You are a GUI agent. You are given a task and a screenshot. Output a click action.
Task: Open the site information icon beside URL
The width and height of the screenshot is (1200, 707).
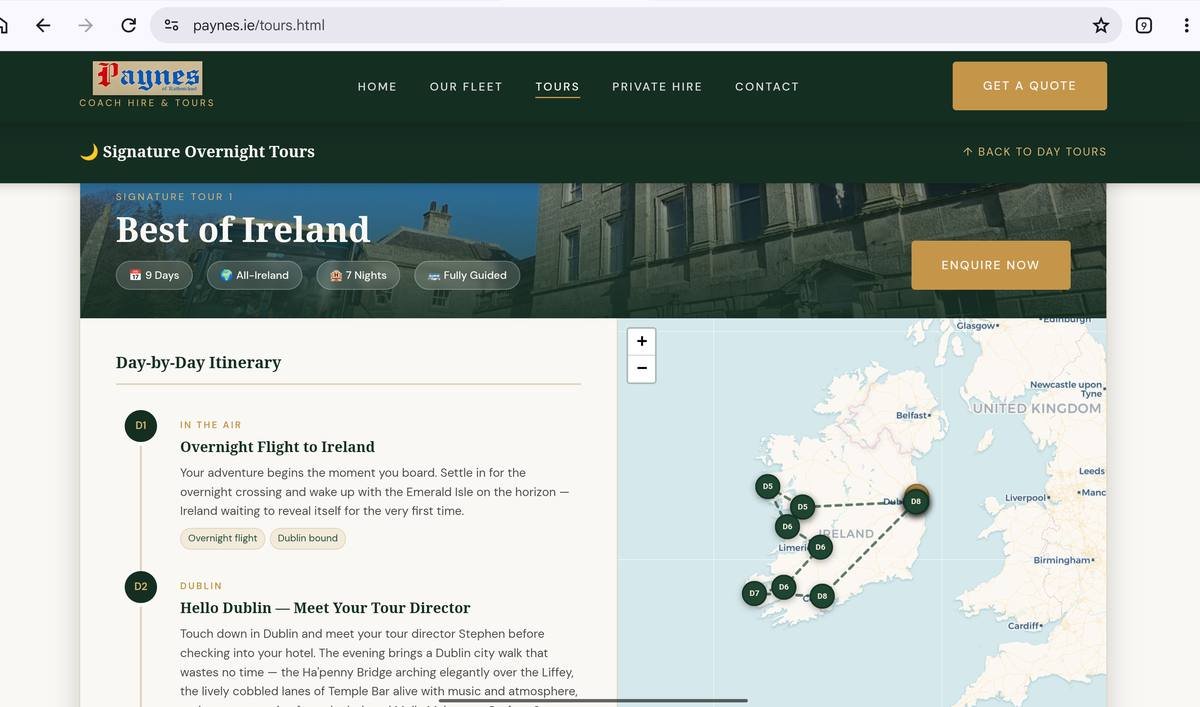pyautogui.click(x=171, y=25)
